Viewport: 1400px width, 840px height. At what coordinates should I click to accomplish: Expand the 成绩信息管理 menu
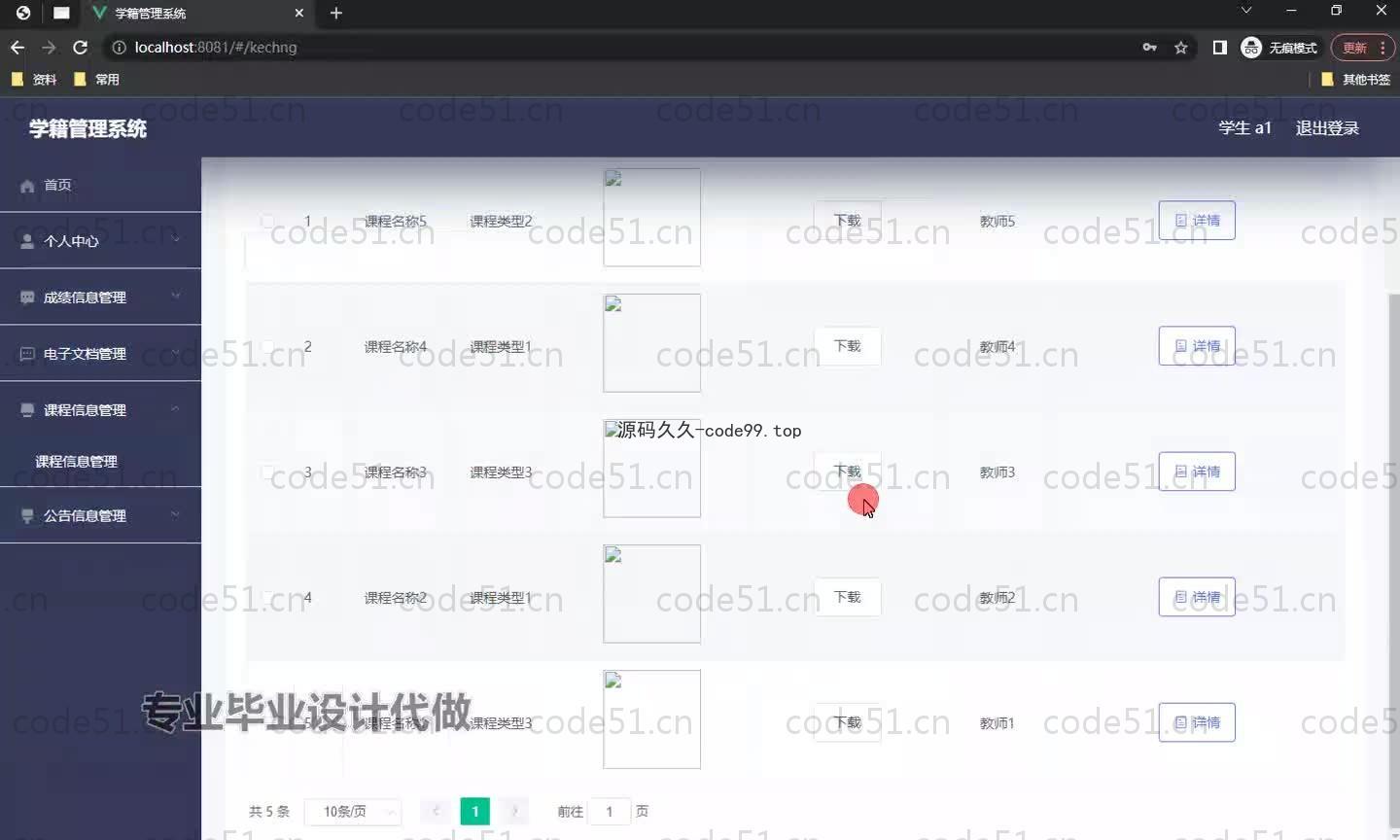coord(100,297)
